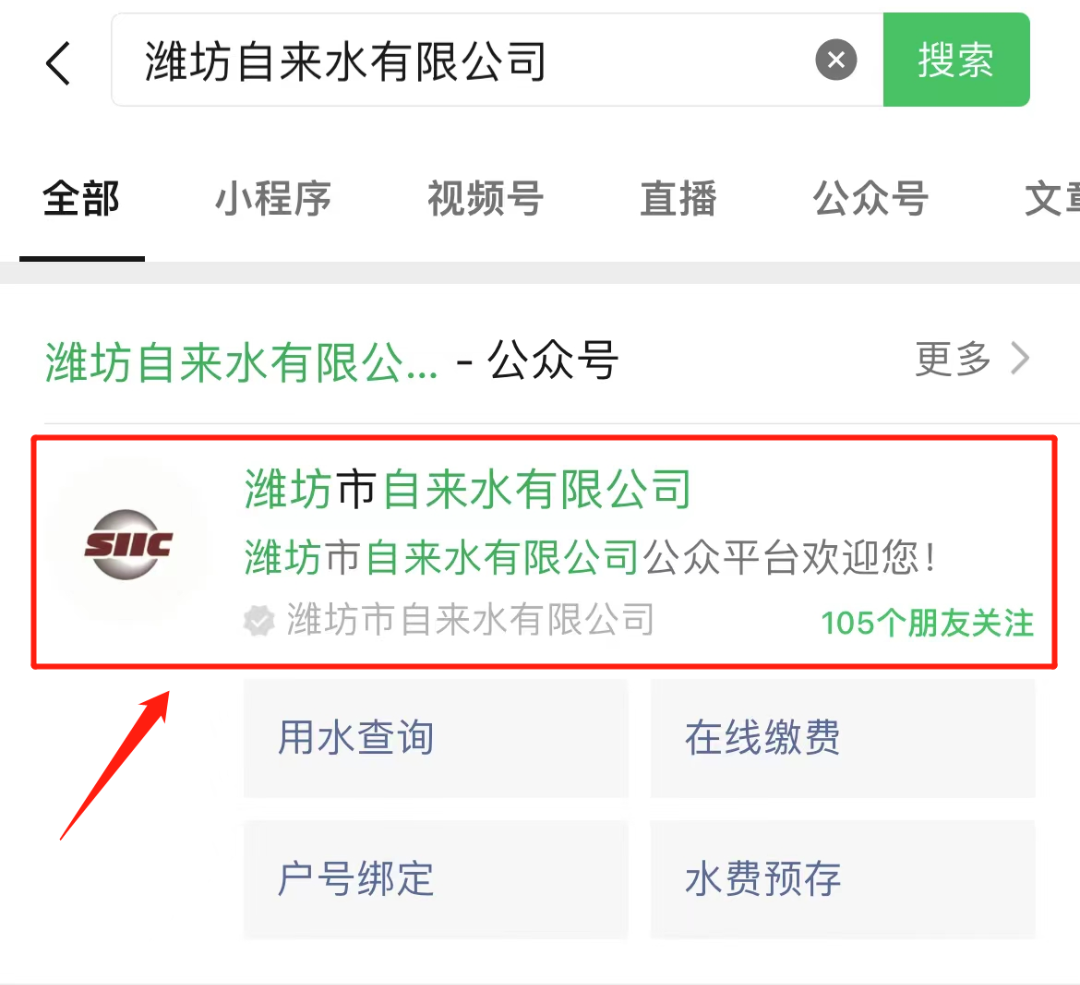This screenshot has height=985, width=1080.
Task: Tap the verified badge icon
Action: tap(259, 620)
